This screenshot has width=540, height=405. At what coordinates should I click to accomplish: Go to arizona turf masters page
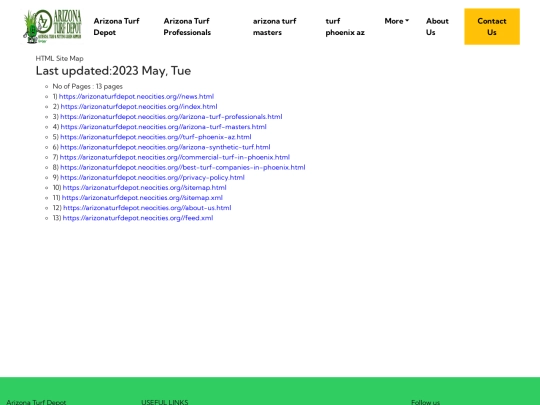[274, 27]
